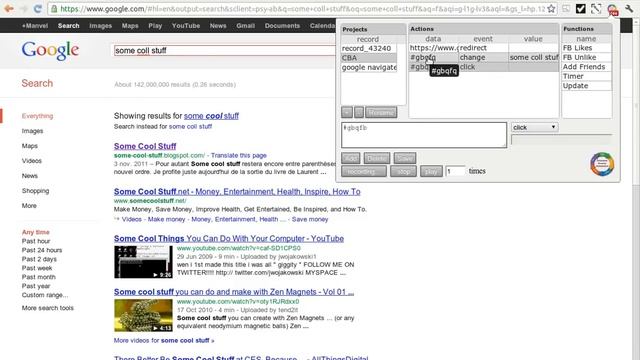
Task: Click the plus button under Projects
Action: (x=347, y=112)
